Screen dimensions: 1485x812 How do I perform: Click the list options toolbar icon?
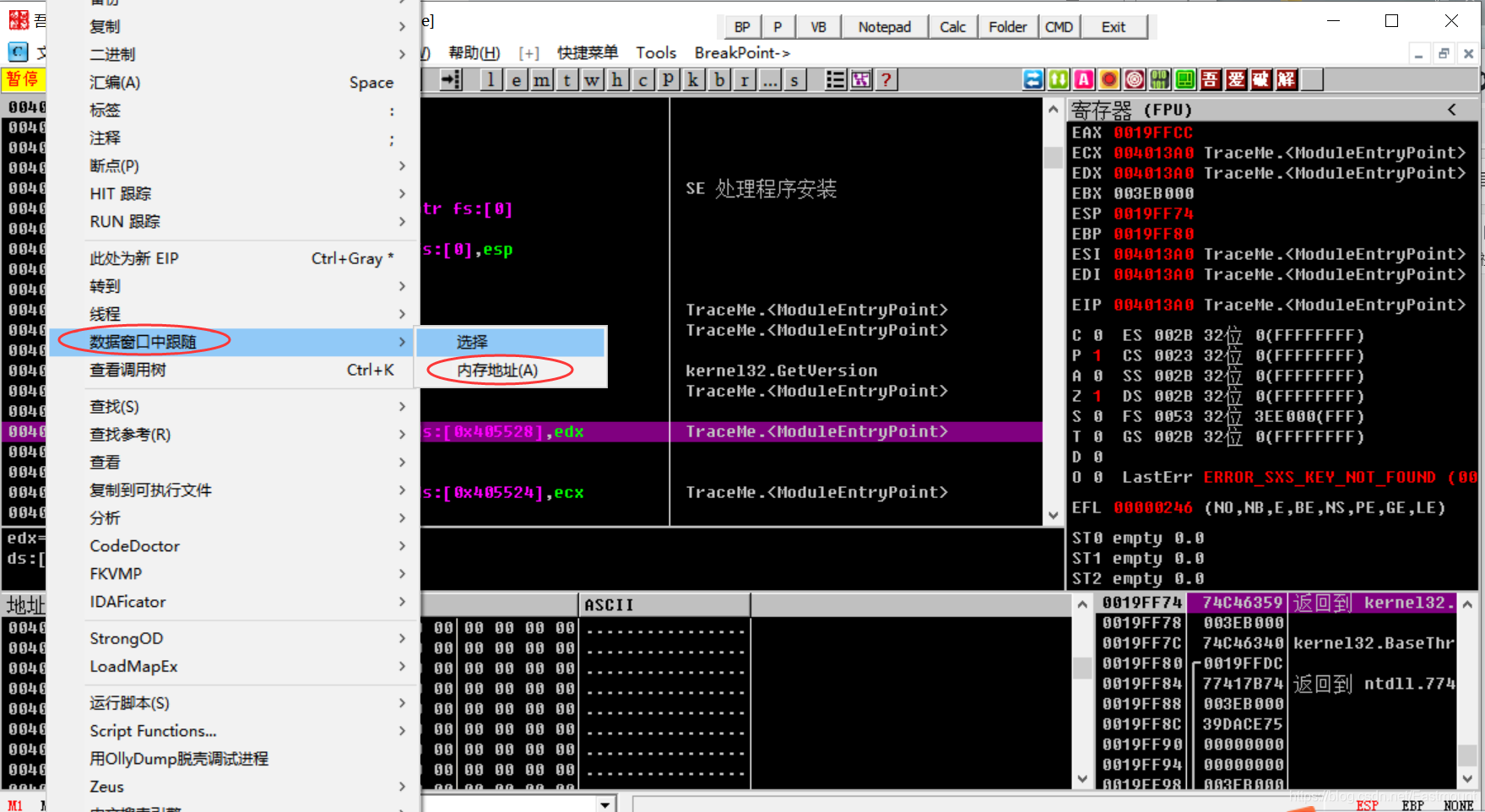tap(835, 80)
